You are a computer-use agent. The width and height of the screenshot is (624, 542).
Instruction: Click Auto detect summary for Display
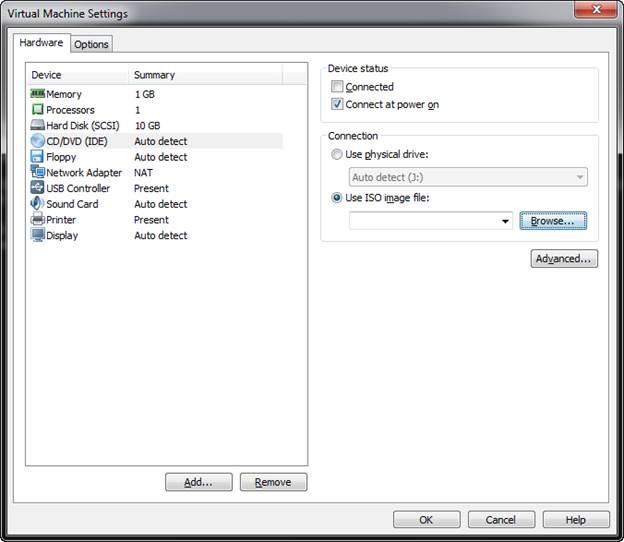point(161,235)
